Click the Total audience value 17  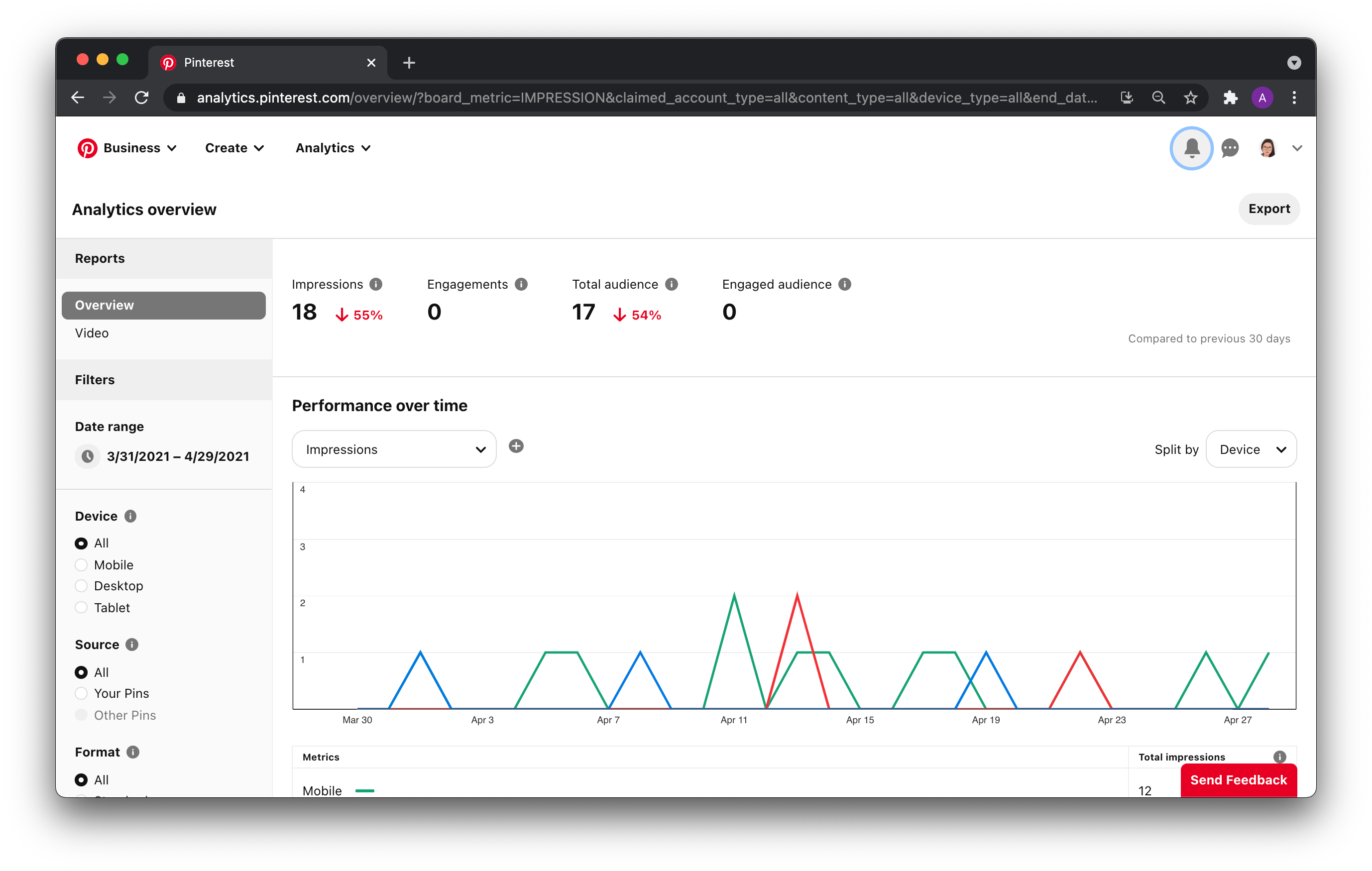(583, 312)
